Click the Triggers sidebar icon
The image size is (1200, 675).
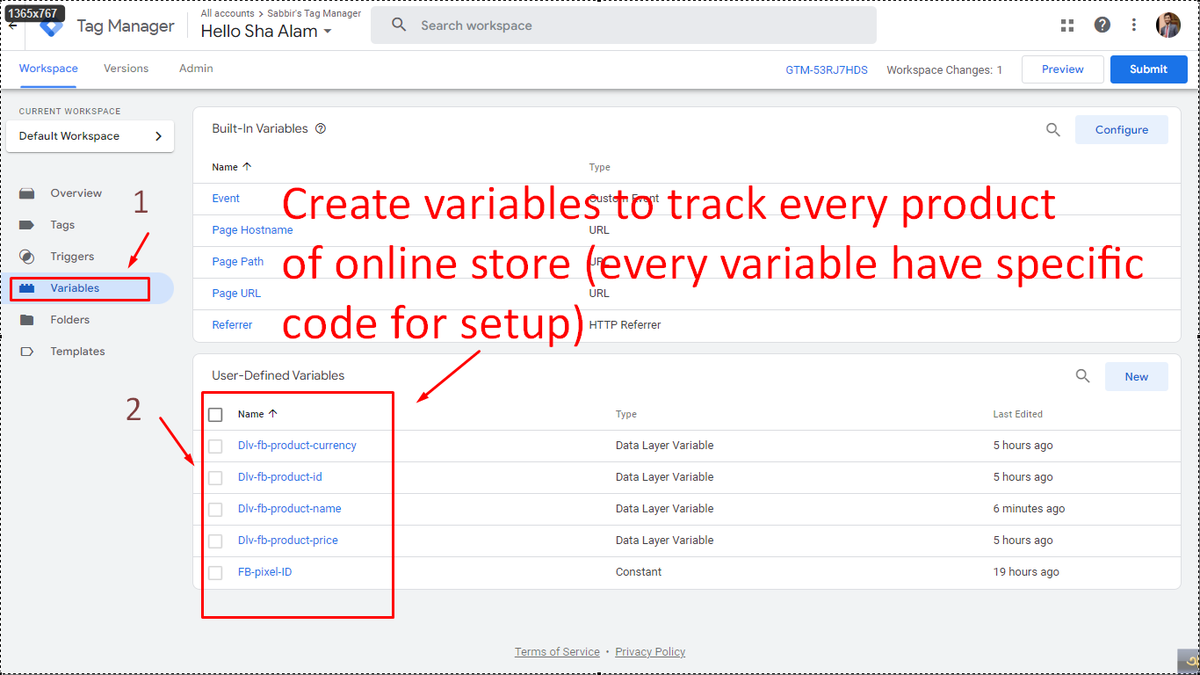click(x=27, y=256)
